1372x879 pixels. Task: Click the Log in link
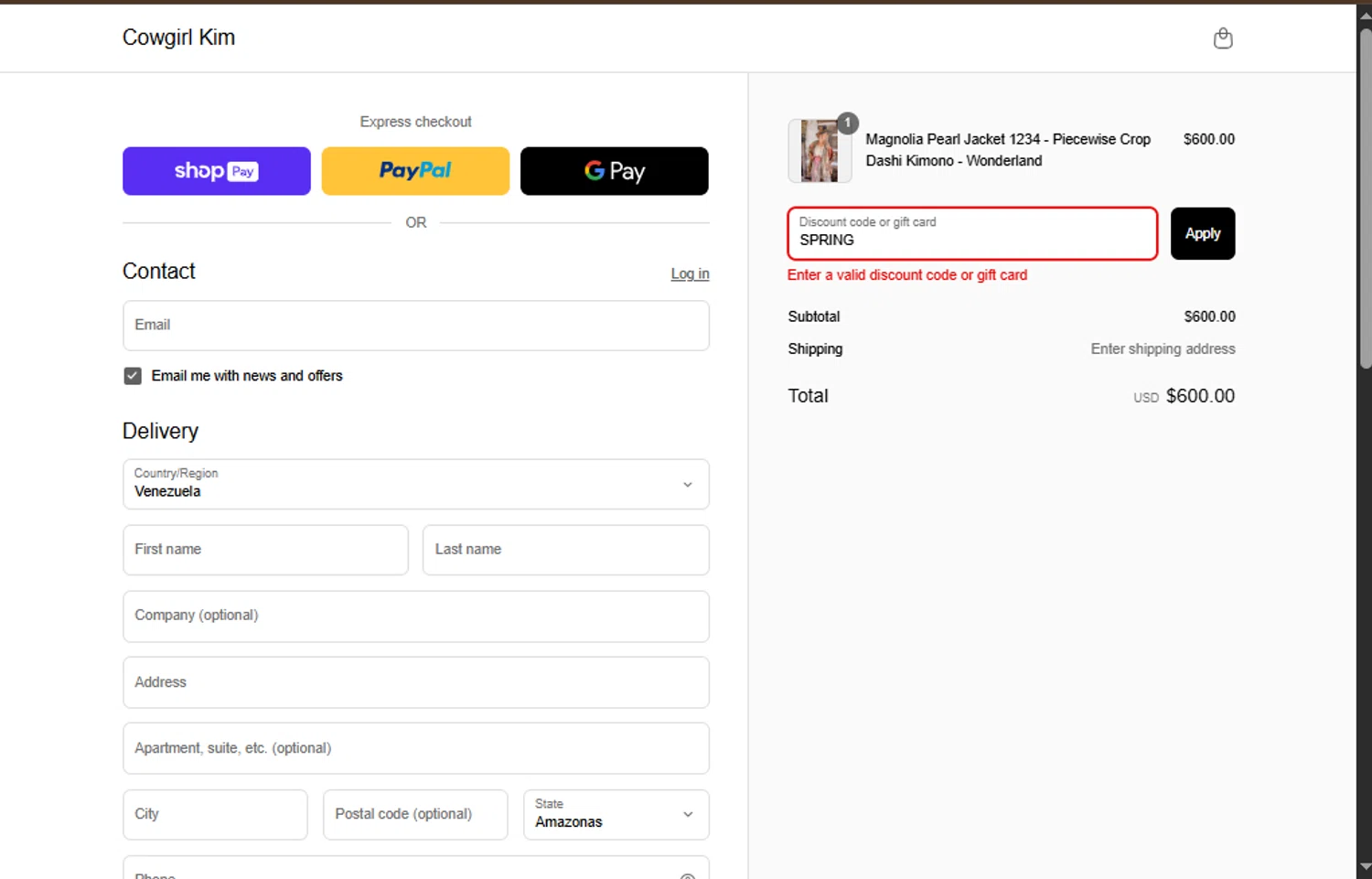click(x=690, y=273)
